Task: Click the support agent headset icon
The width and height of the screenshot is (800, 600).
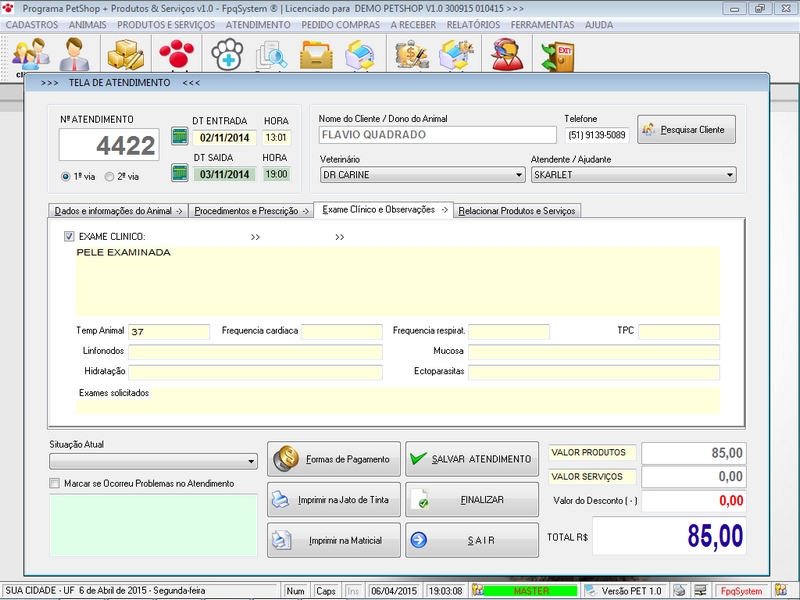Action: click(507, 54)
